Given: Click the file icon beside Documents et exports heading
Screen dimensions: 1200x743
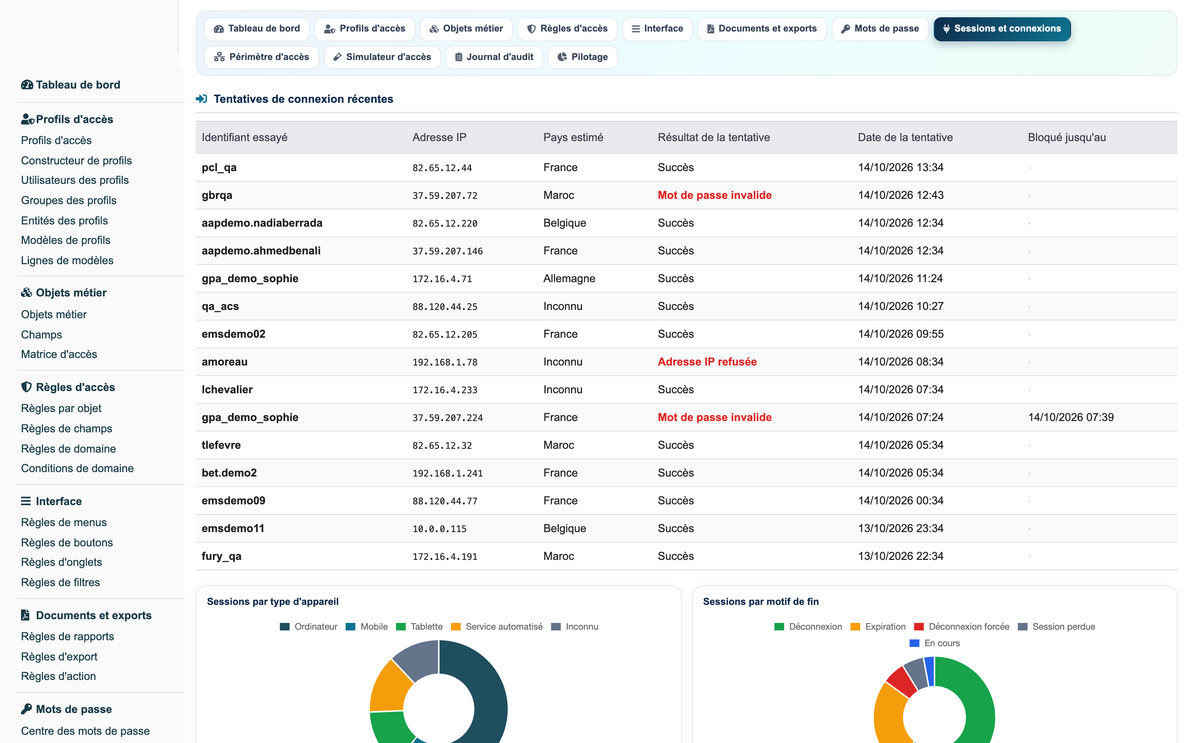Looking at the screenshot, I should (x=26, y=615).
